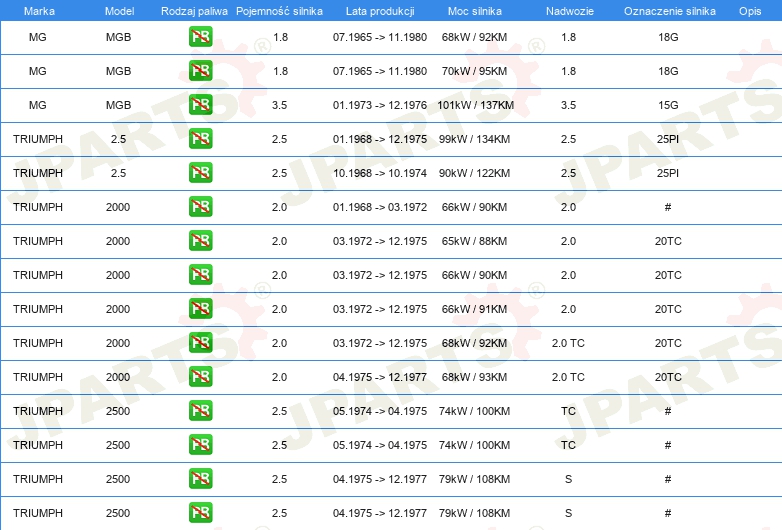Click the Model column header
The height and width of the screenshot is (530, 782).
(x=119, y=11)
